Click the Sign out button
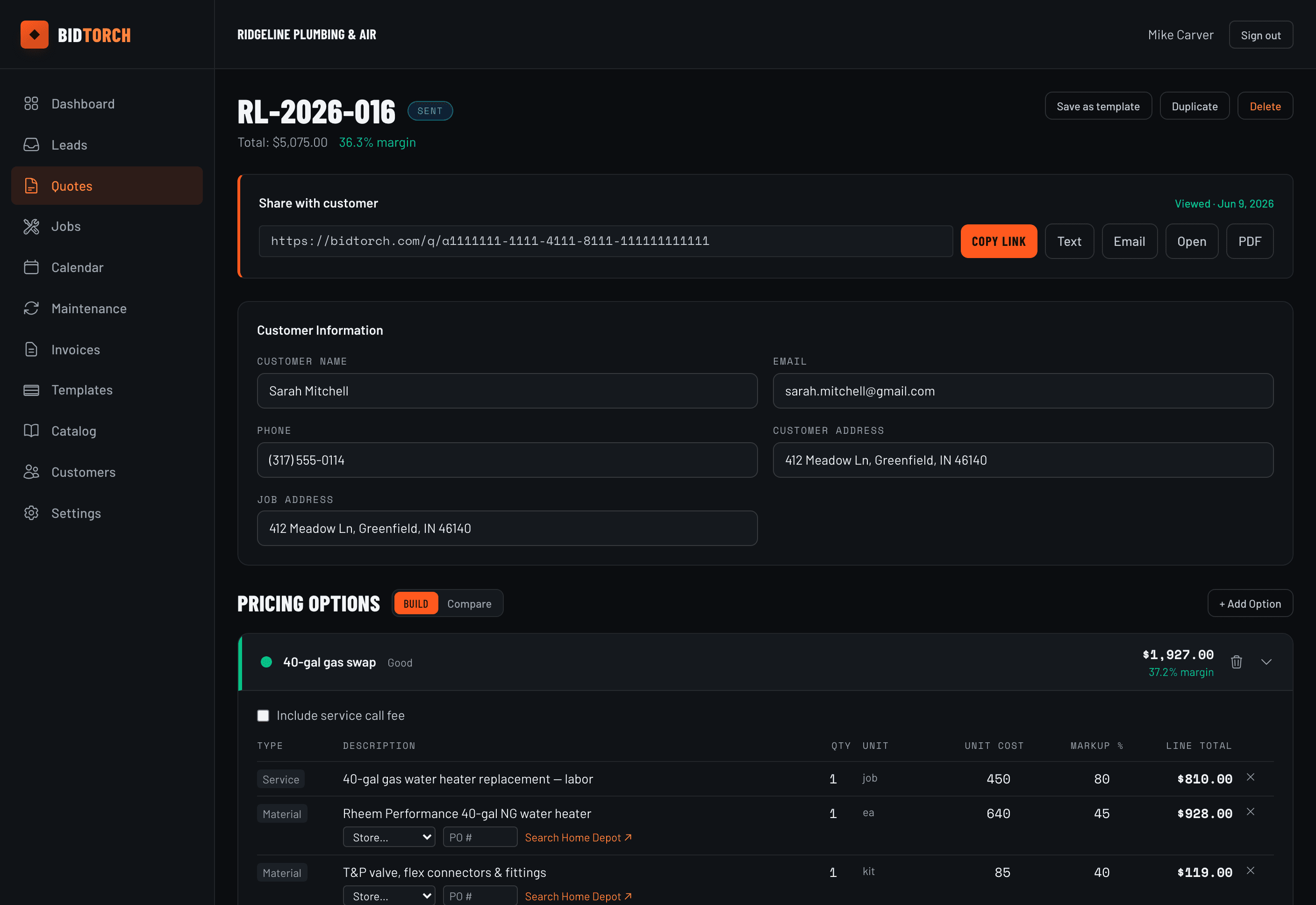Viewport: 1316px width, 905px height. pyautogui.click(x=1260, y=35)
